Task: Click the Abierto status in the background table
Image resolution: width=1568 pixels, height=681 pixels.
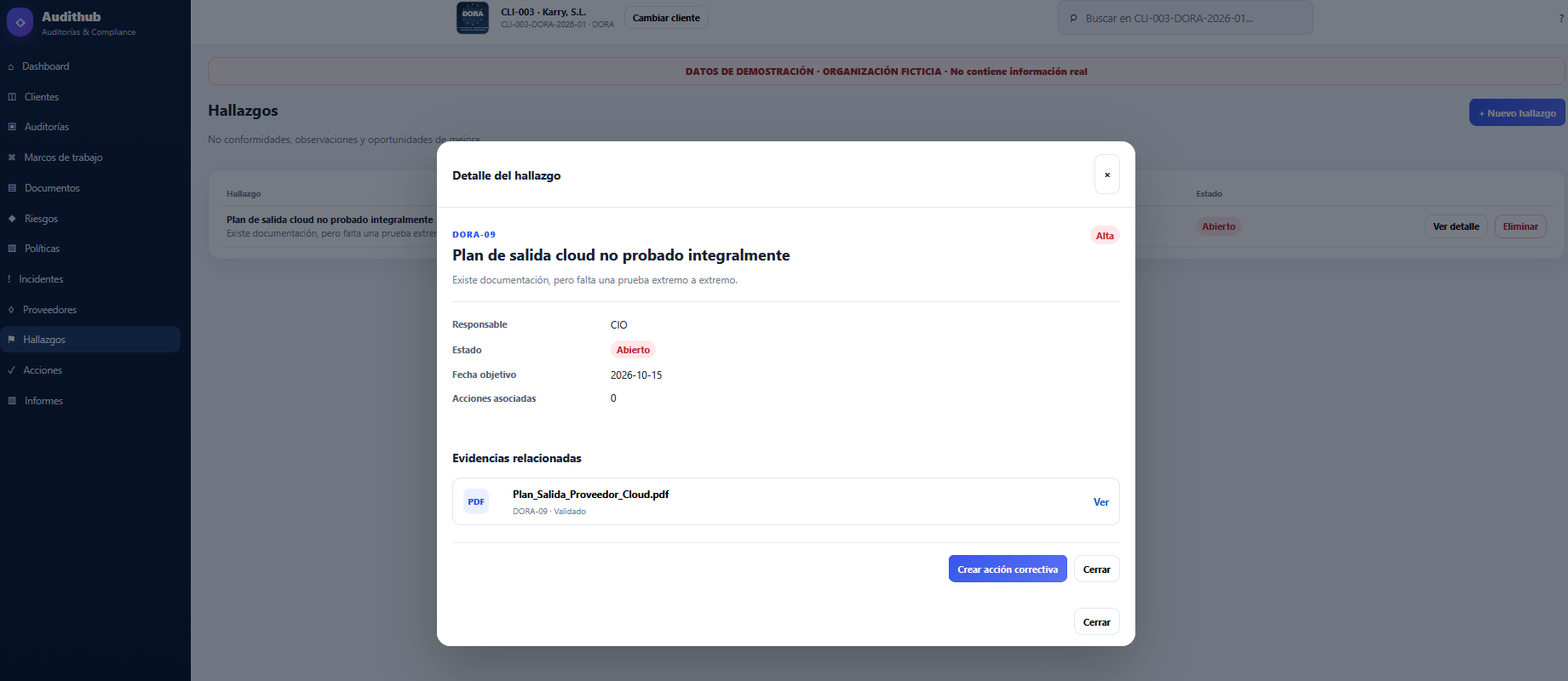Action: point(1219,226)
